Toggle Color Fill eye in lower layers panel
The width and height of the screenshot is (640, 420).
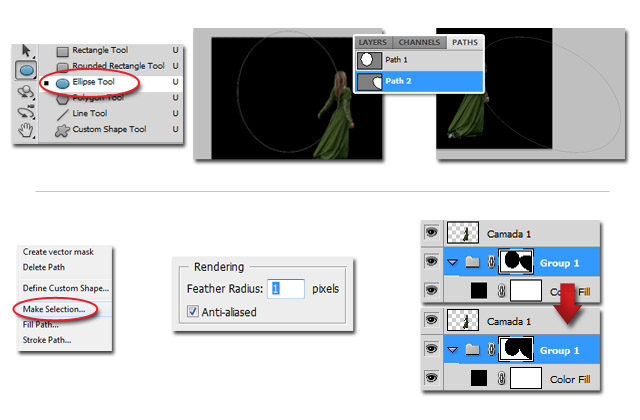click(x=431, y=378)
